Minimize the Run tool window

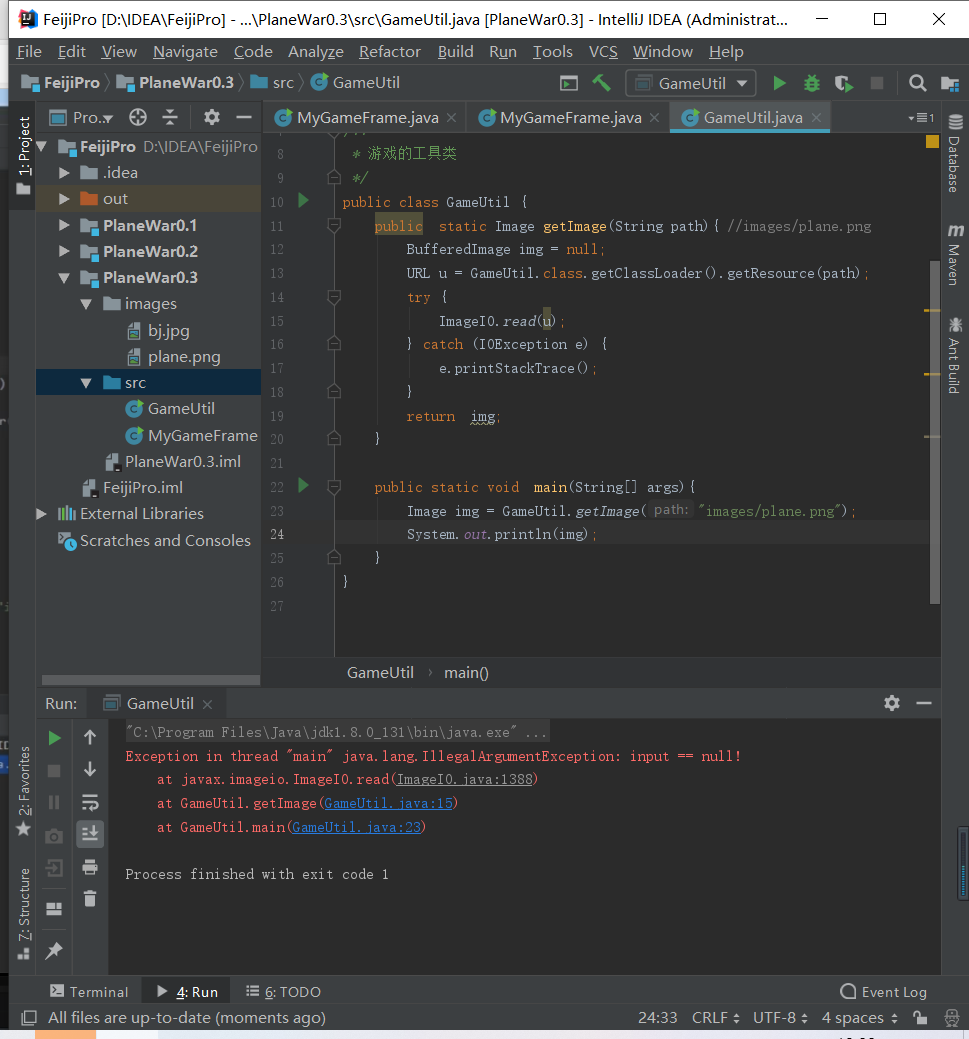pyautogui.click(x=924, y=703)
